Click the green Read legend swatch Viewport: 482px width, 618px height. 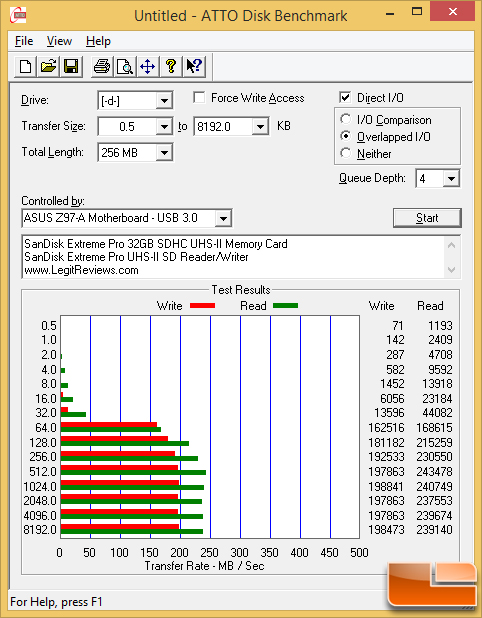click(x=285, y=305)
